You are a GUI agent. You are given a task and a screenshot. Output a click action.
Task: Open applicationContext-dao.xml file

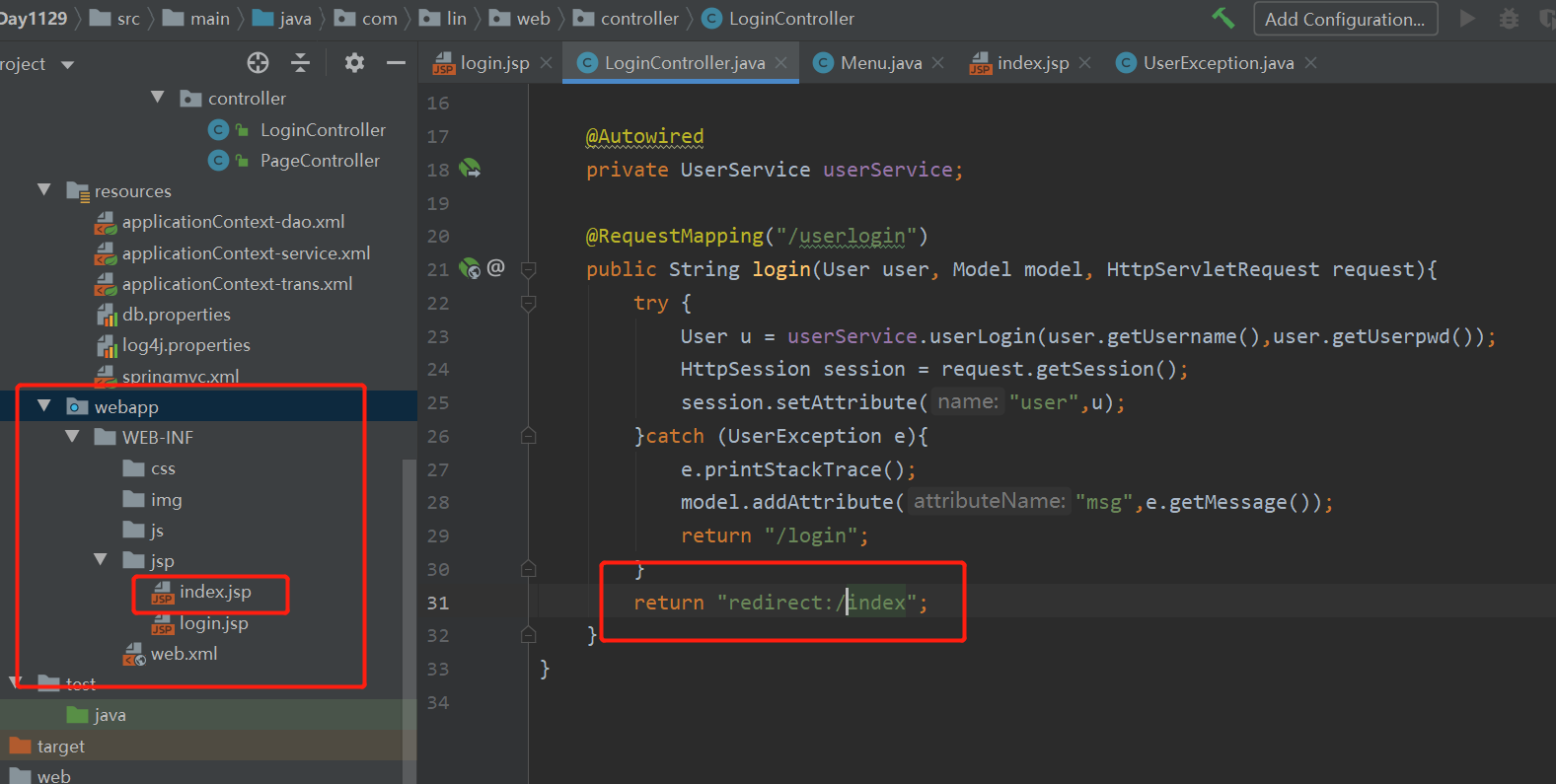point(233,222)
